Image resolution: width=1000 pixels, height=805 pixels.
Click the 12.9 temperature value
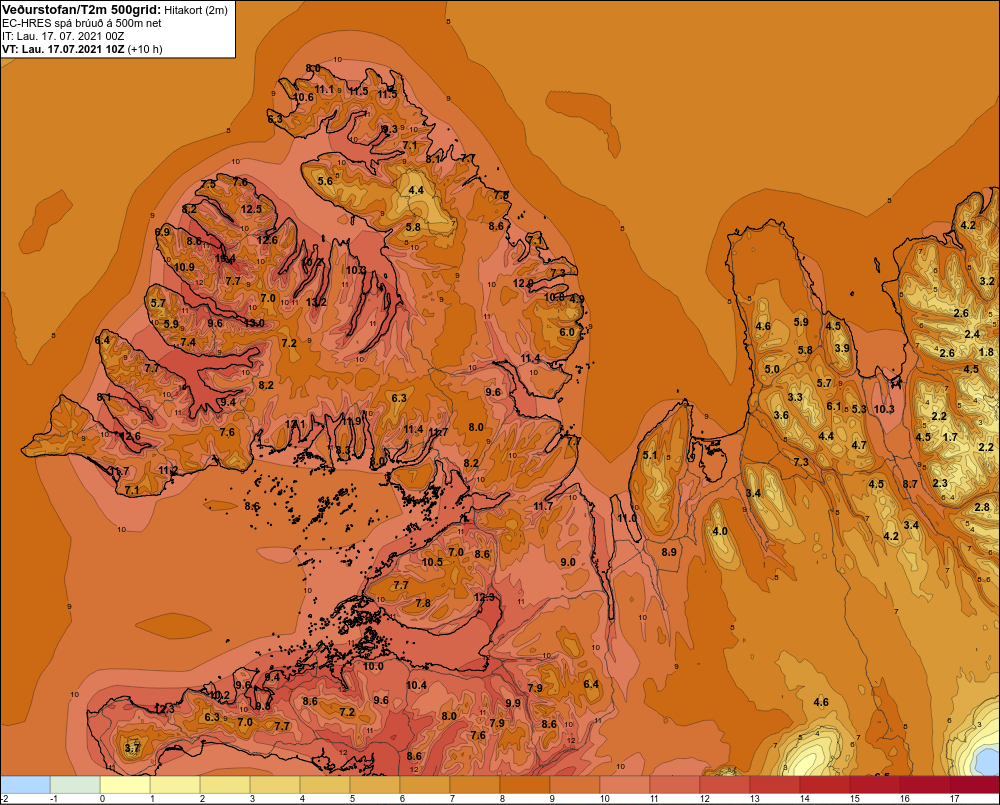click(x=523, y=283)
